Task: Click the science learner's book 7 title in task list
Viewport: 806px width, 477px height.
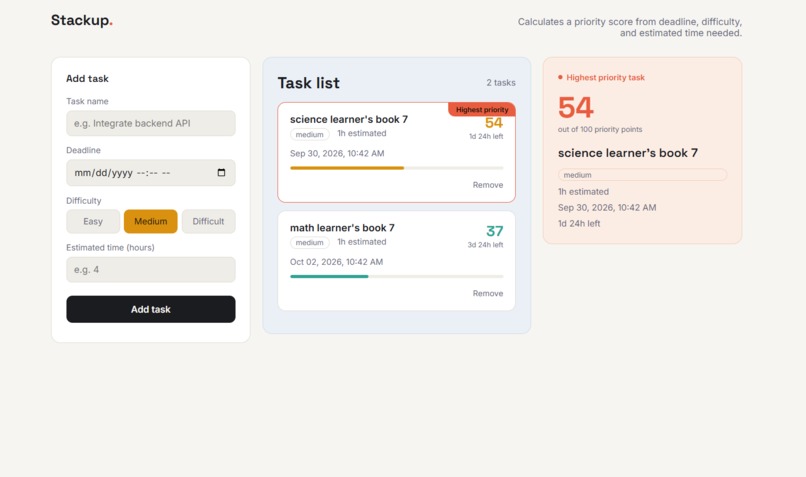Action: tap(349, 119)
